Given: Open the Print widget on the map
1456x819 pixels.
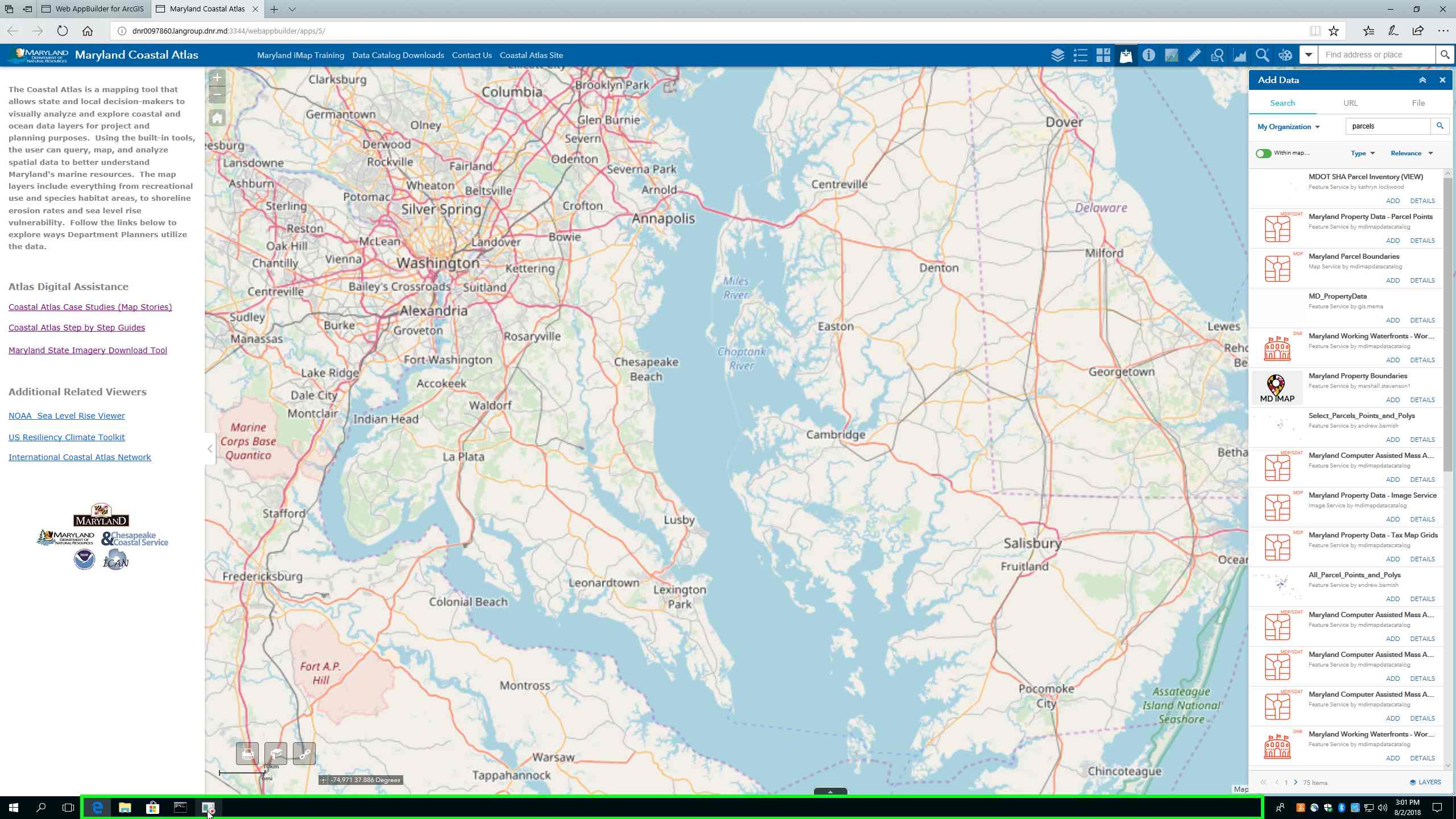Looking at the screenshot, I should pyautogui.click(x=246, y=754).
